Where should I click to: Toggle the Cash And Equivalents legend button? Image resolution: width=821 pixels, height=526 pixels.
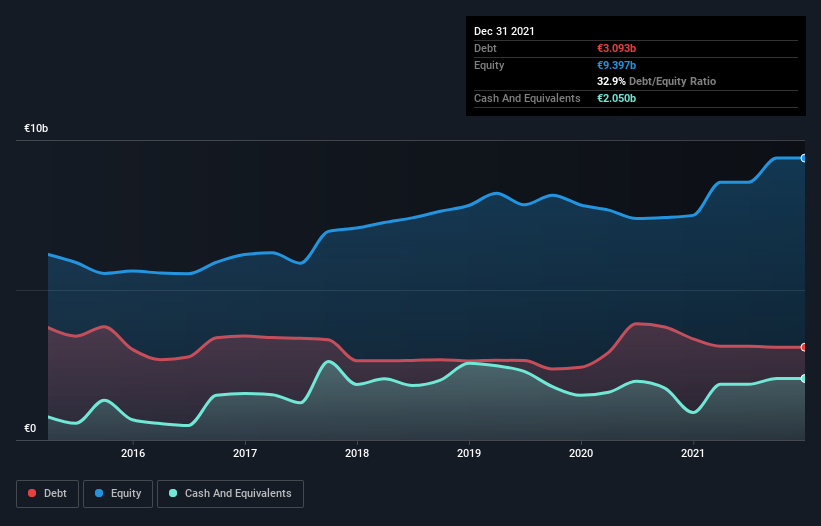pyautogui.click(x=230, y=494)
